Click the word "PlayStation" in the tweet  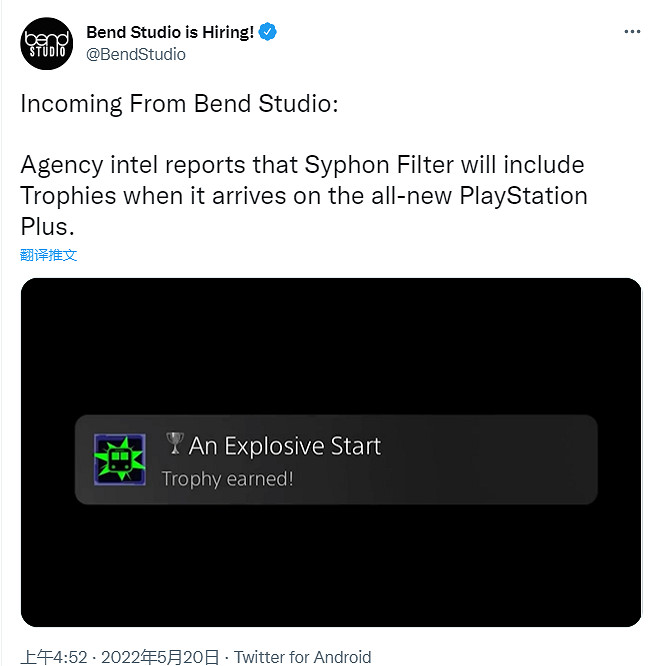pos(522,194)
